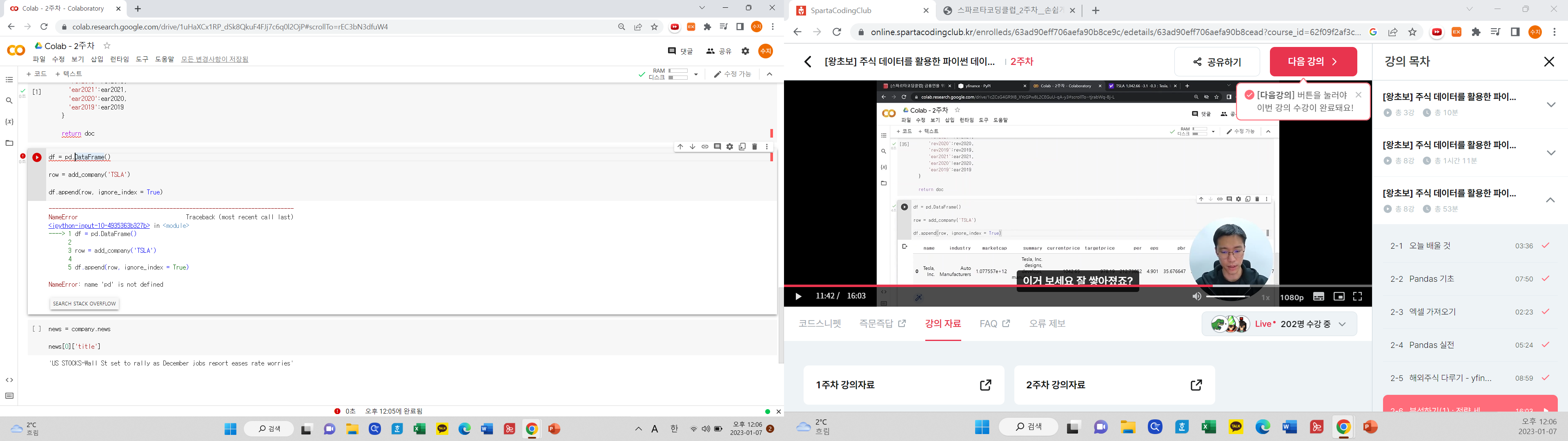Open Colab find and replace search icon
1568x441 pixels.
click(x=9, y=101)
